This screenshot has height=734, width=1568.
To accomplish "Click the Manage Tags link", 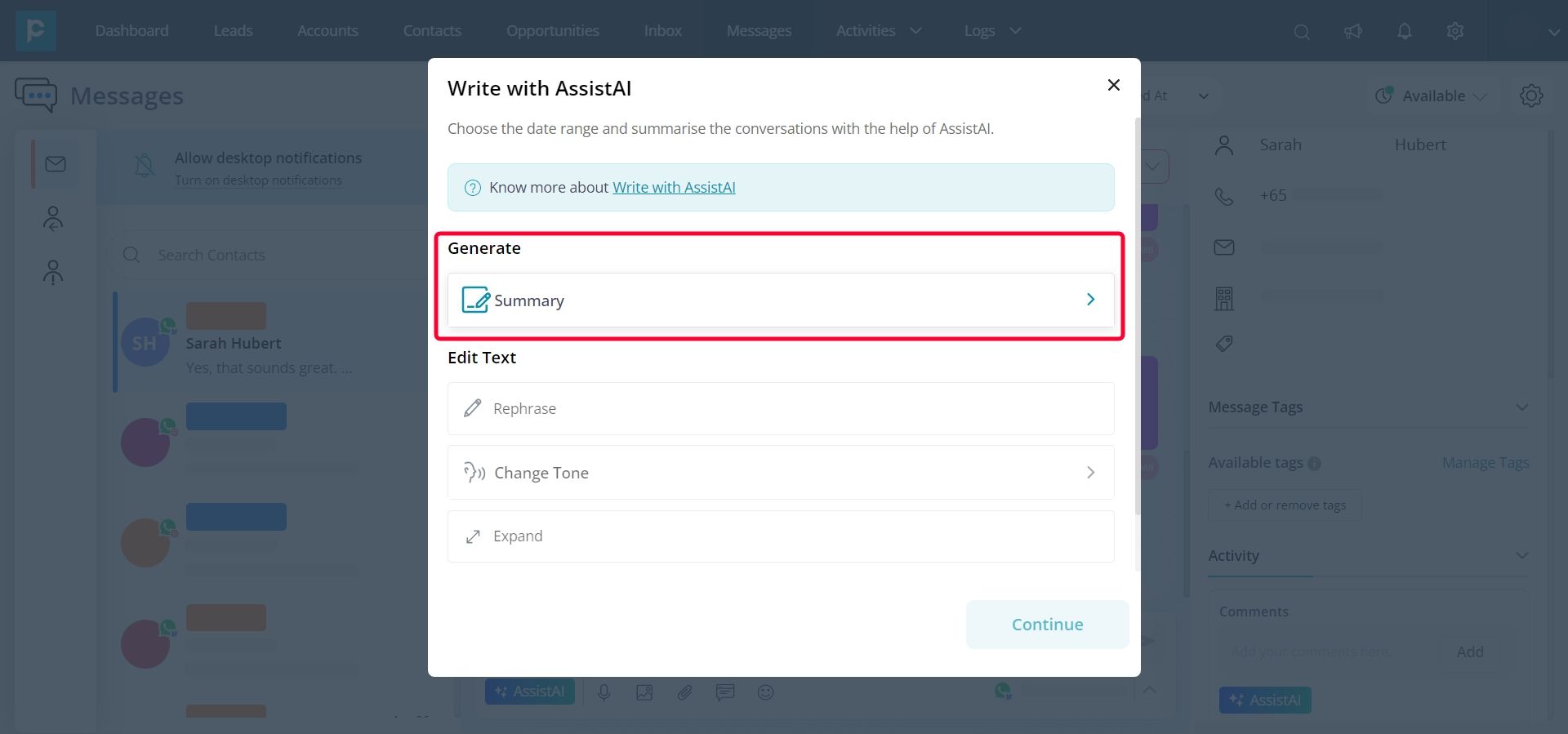I will click(x=1486, y=463).
